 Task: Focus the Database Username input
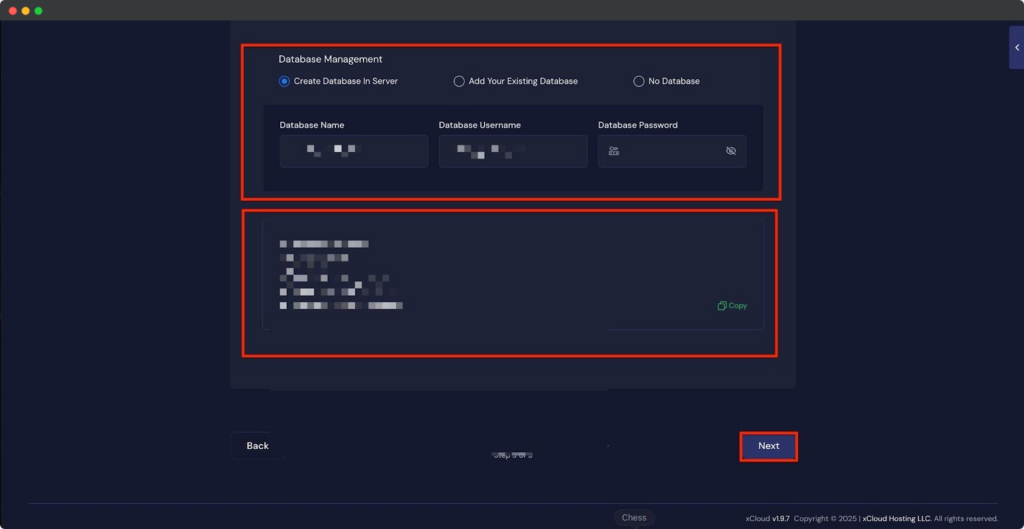pos(512,151)
